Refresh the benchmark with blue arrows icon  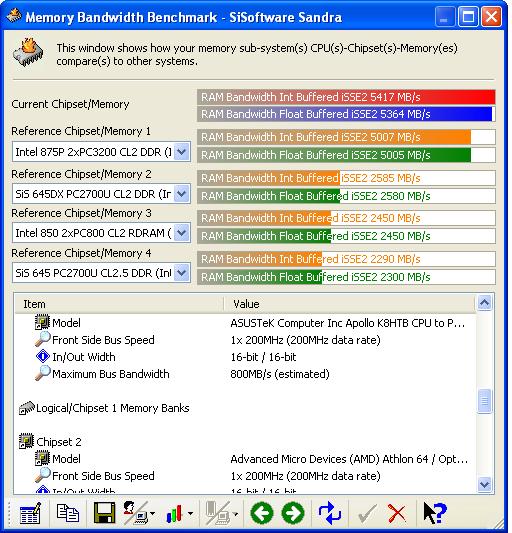329,513
